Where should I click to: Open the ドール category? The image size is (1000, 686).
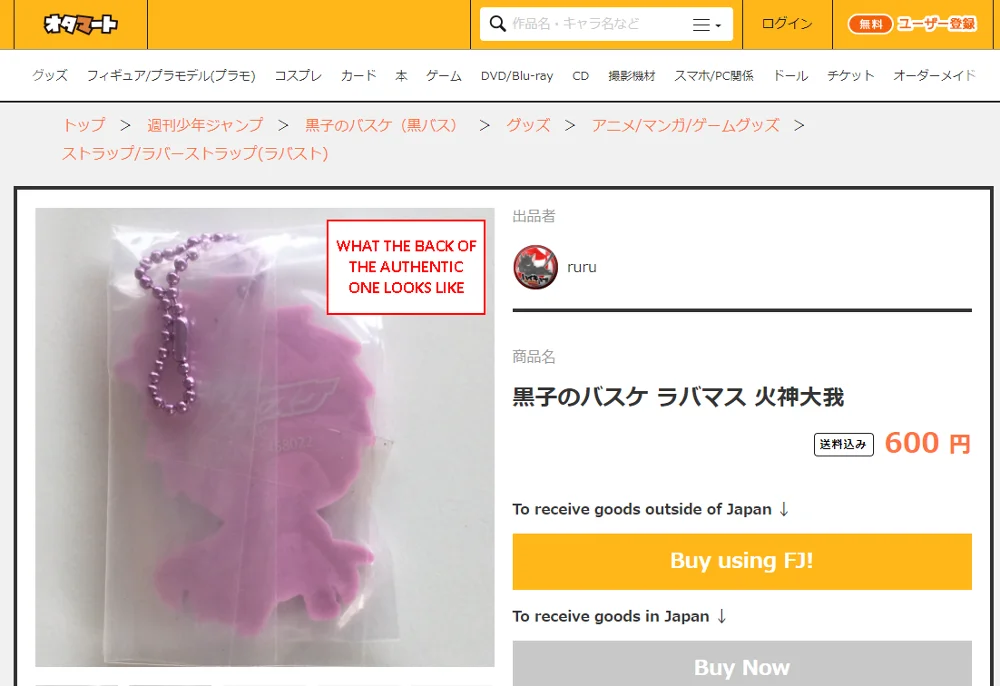790,75
